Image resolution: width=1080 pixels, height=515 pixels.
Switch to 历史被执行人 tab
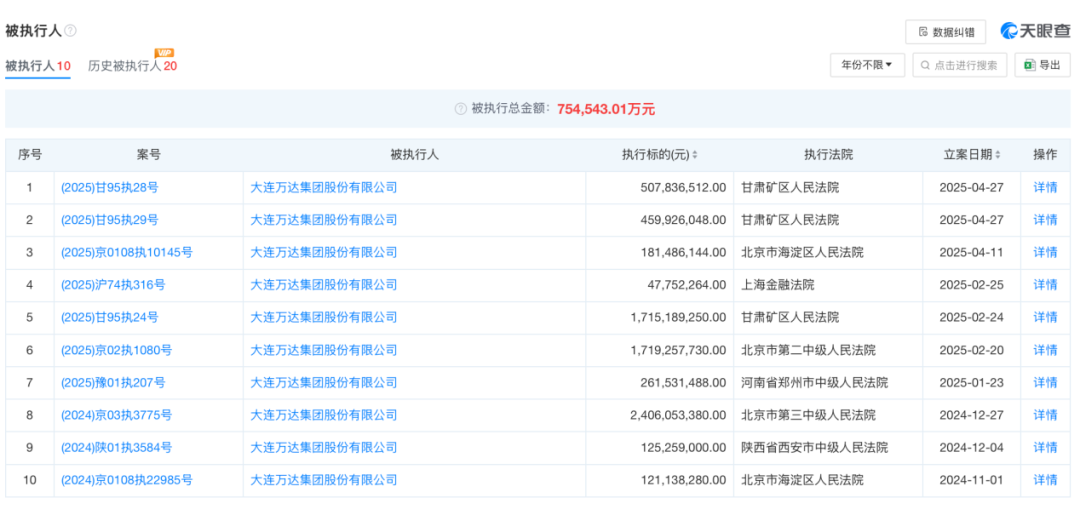tap(132, 66)
